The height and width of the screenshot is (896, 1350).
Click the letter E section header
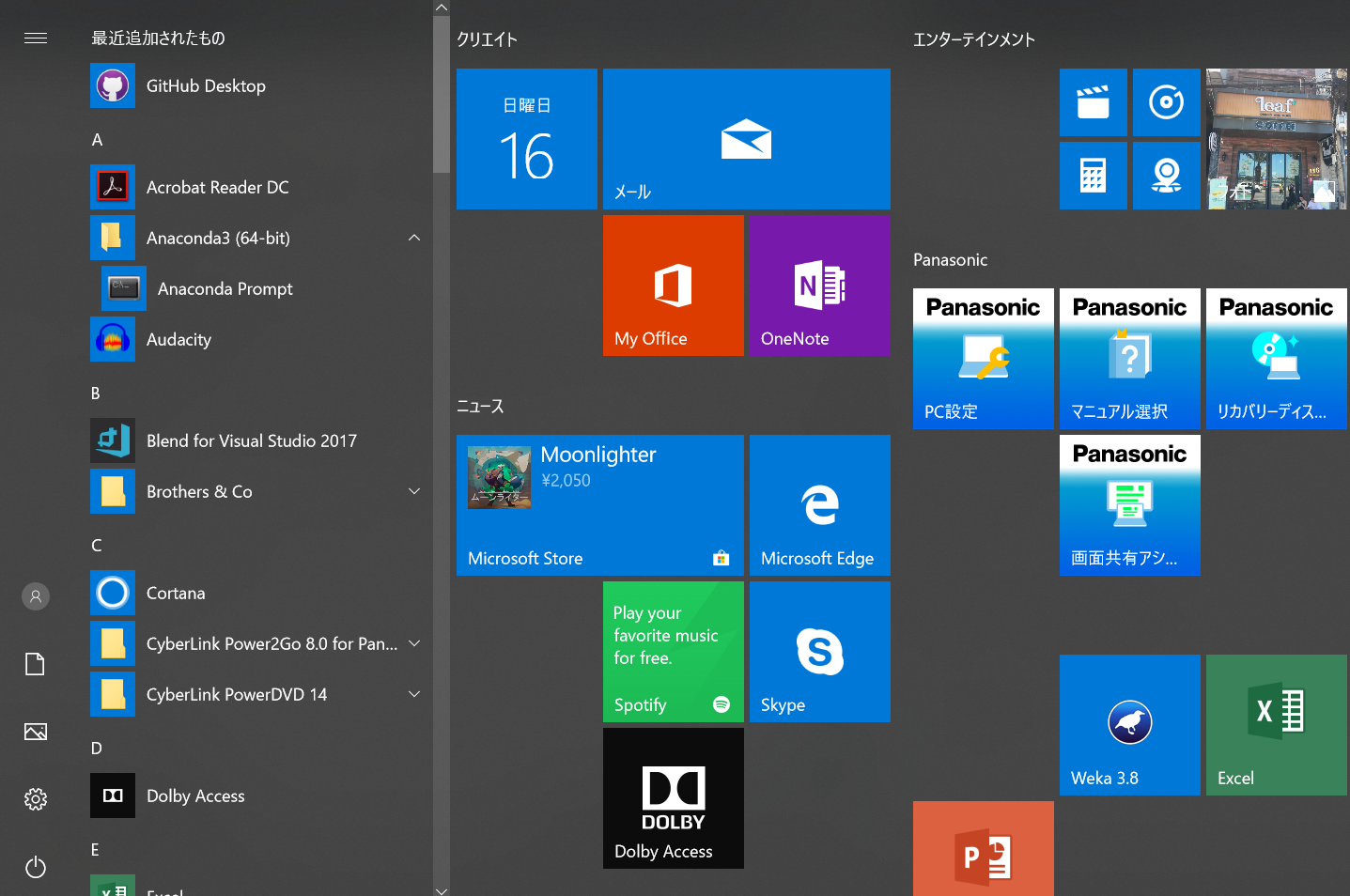pos(95,850)
